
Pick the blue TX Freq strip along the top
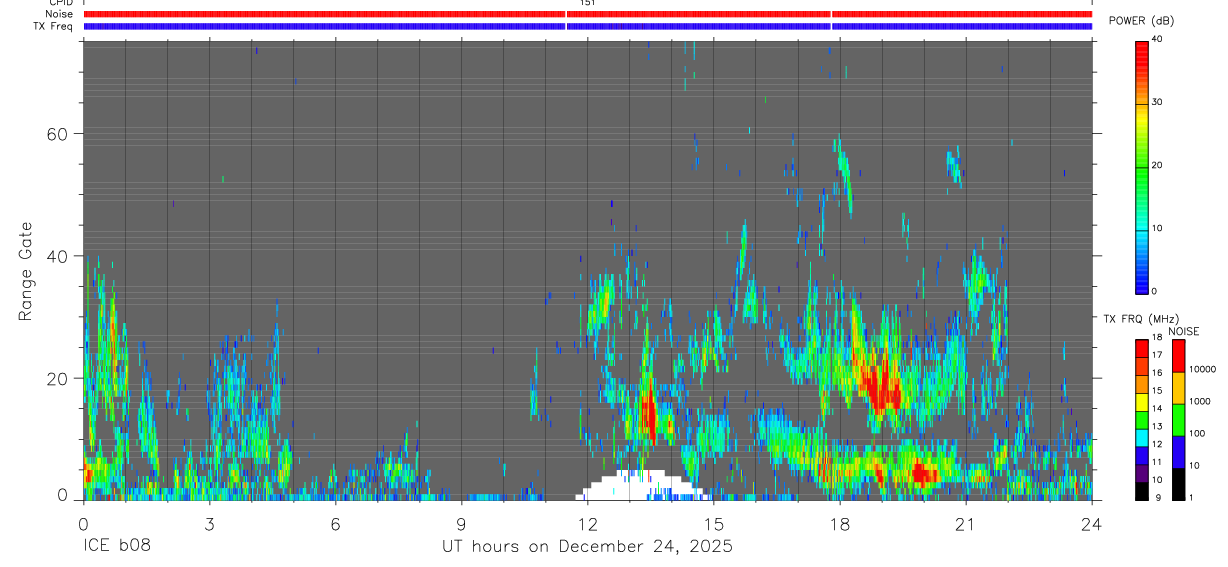(588, 26)
